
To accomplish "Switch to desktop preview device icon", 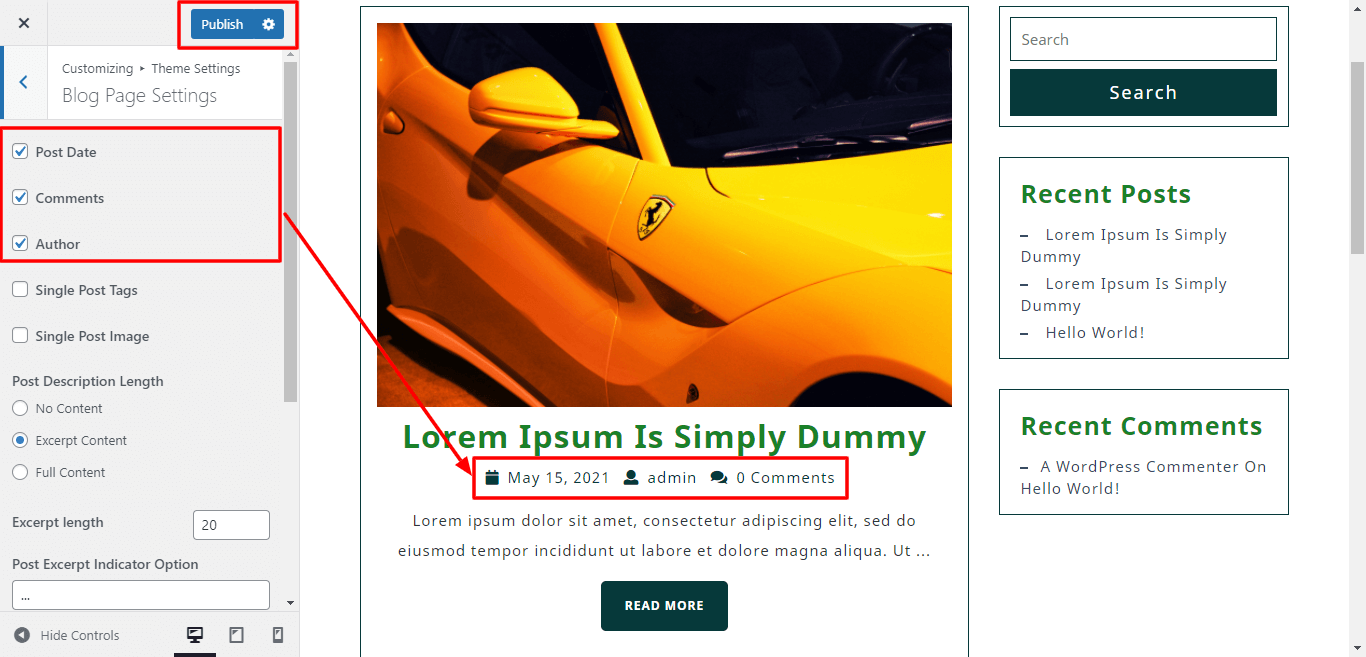I will click(x=195, y=635).
